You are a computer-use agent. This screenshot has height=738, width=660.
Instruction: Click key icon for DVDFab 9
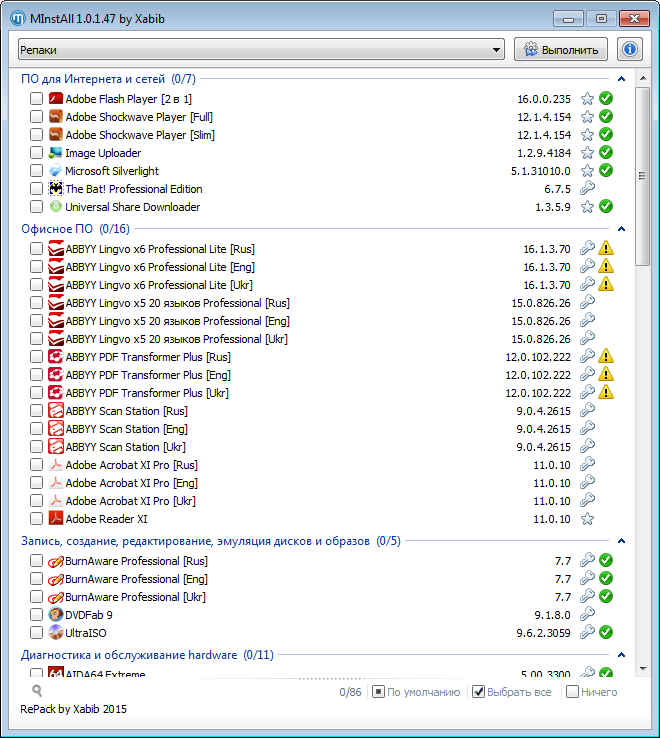[x=587, y=614]
